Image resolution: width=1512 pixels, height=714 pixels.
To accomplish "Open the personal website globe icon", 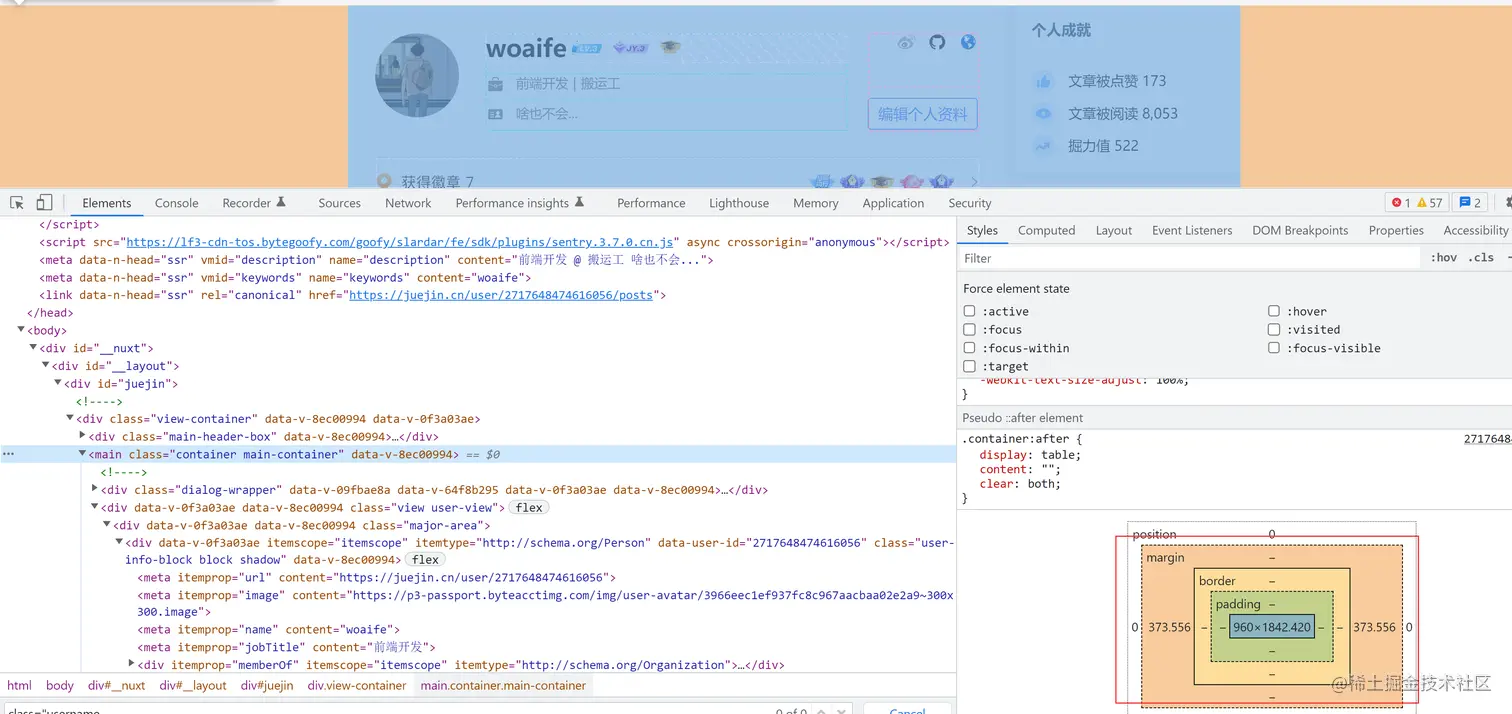I will click(967, 42).
